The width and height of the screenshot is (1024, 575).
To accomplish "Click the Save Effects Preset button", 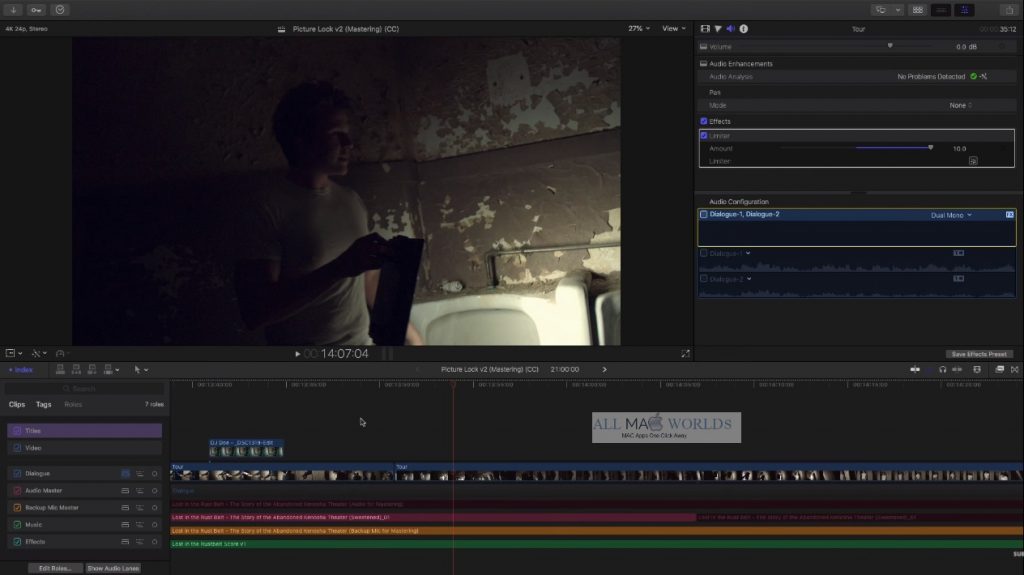I will (x=979, y=354).
